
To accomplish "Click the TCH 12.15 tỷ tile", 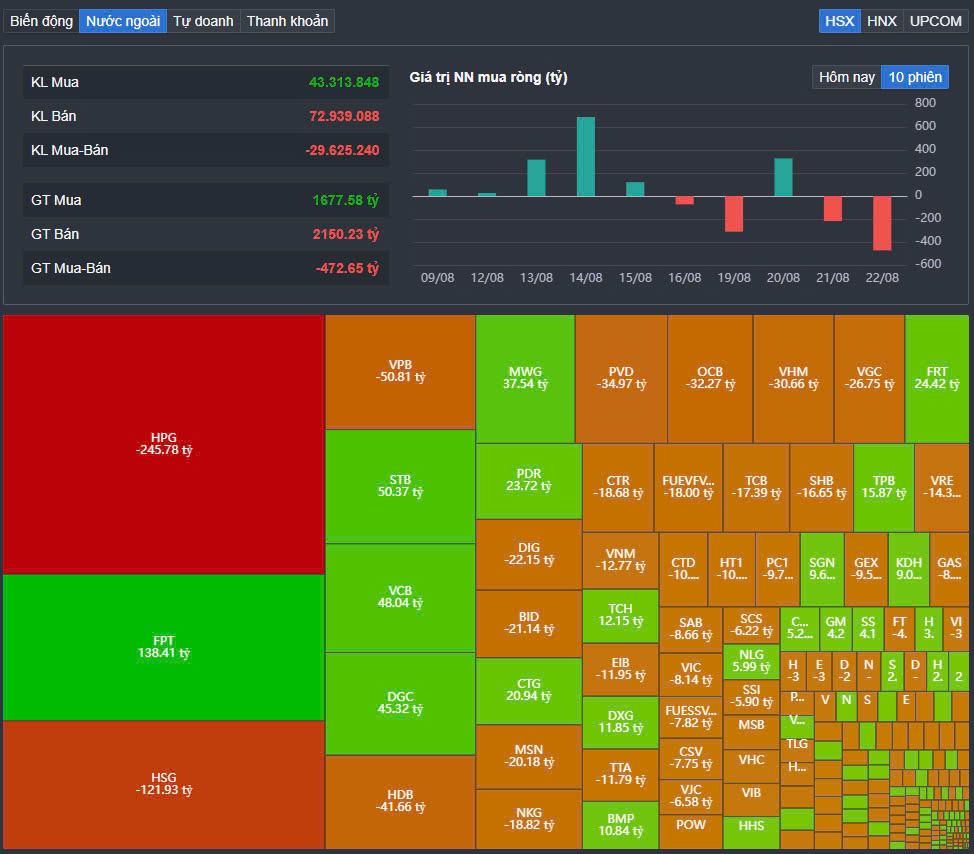I will tap(621, 616).
